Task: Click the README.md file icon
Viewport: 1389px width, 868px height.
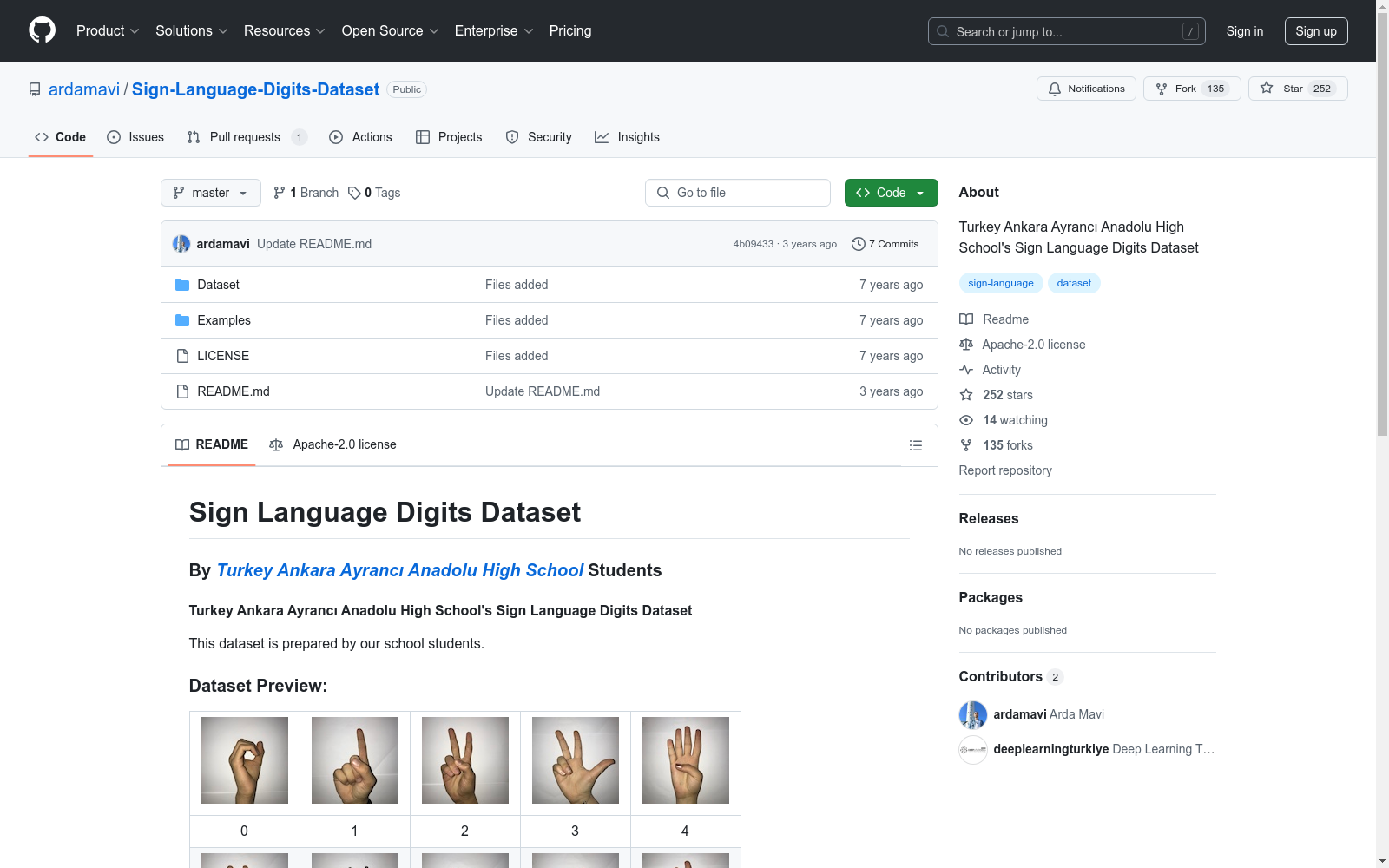Action: click(x=182, y=391)
